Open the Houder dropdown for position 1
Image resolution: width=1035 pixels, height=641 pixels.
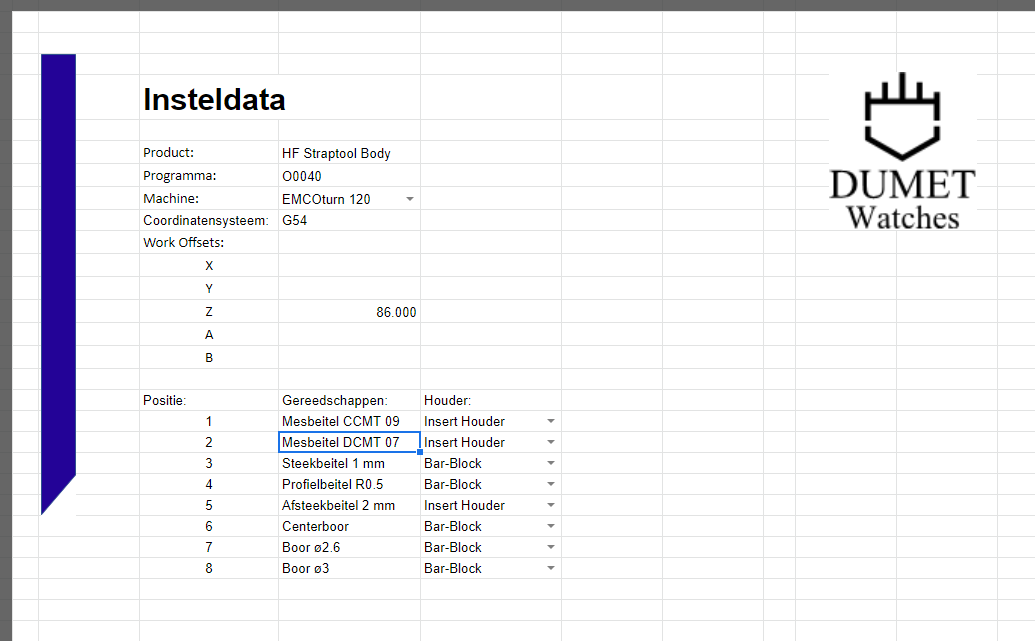point(551,421)
